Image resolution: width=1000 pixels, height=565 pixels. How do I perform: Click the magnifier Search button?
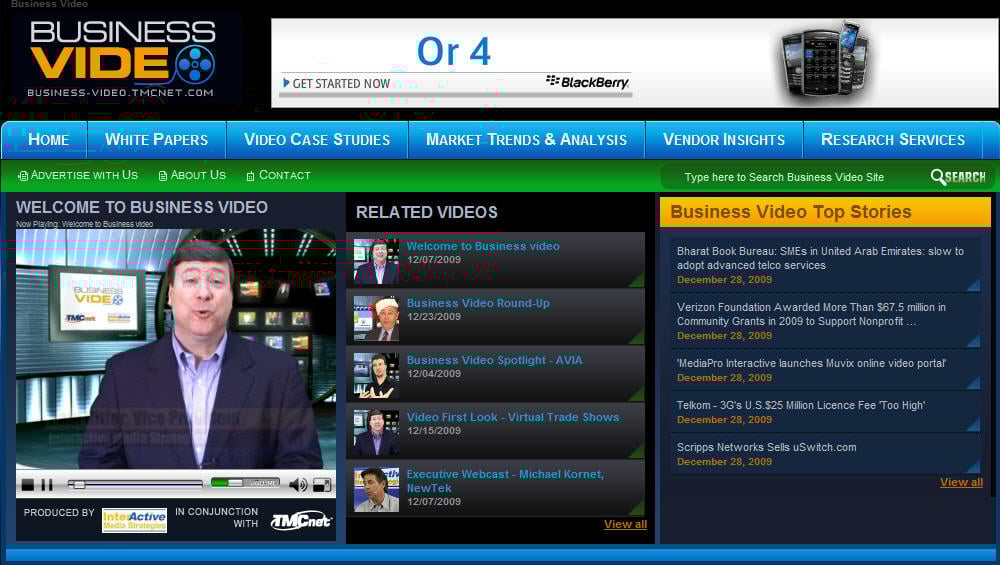pos(958,177)
